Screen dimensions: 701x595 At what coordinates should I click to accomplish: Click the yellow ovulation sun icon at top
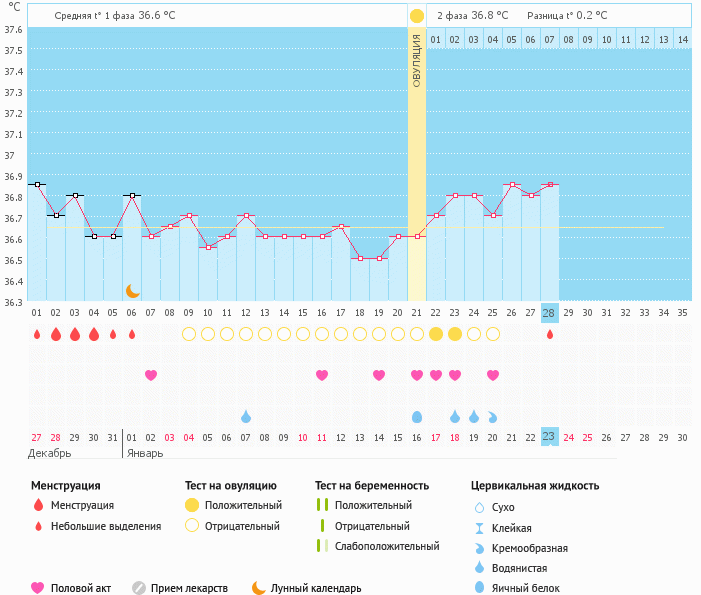417,16
